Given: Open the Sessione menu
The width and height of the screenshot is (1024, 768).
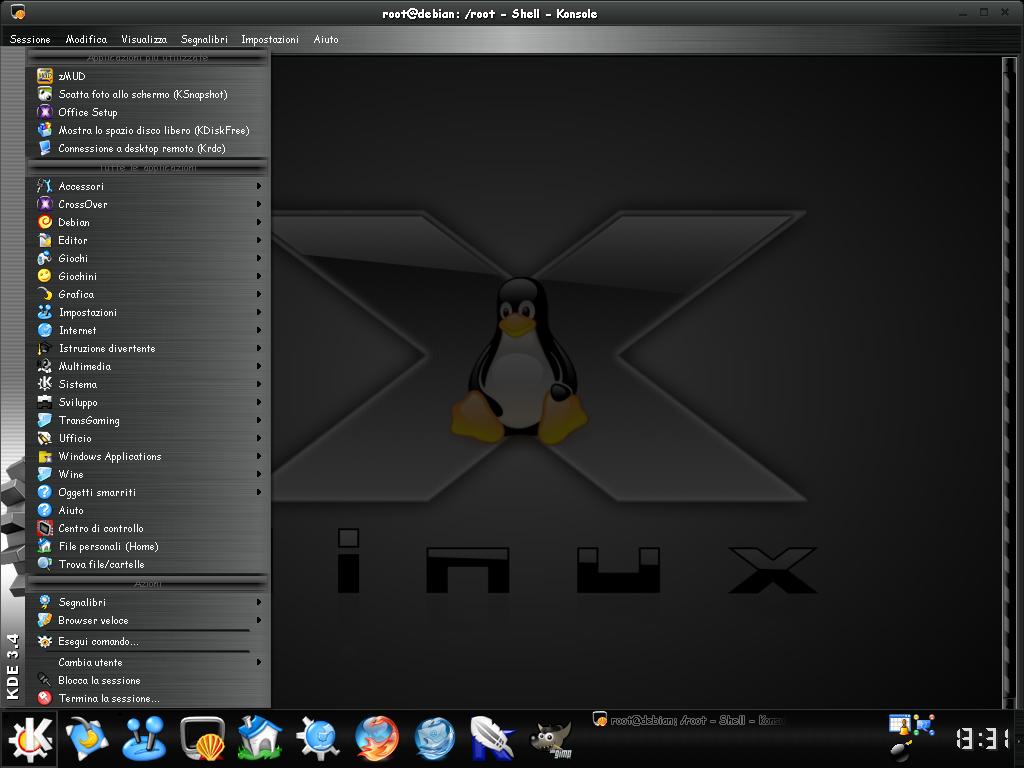Looking at the screenshot, I should tap(30, 39).
